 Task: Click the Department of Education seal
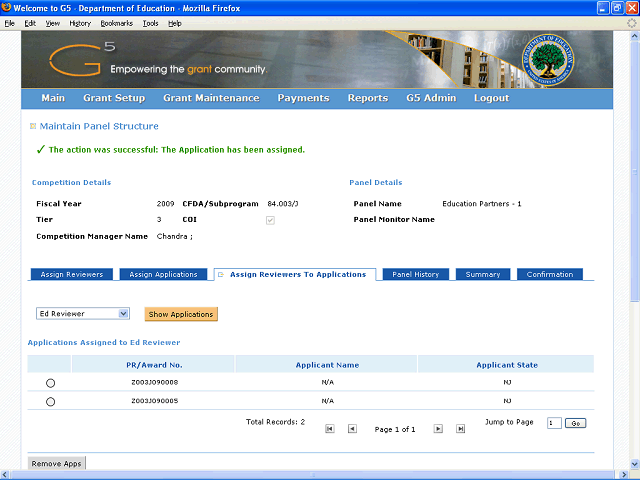548,60
